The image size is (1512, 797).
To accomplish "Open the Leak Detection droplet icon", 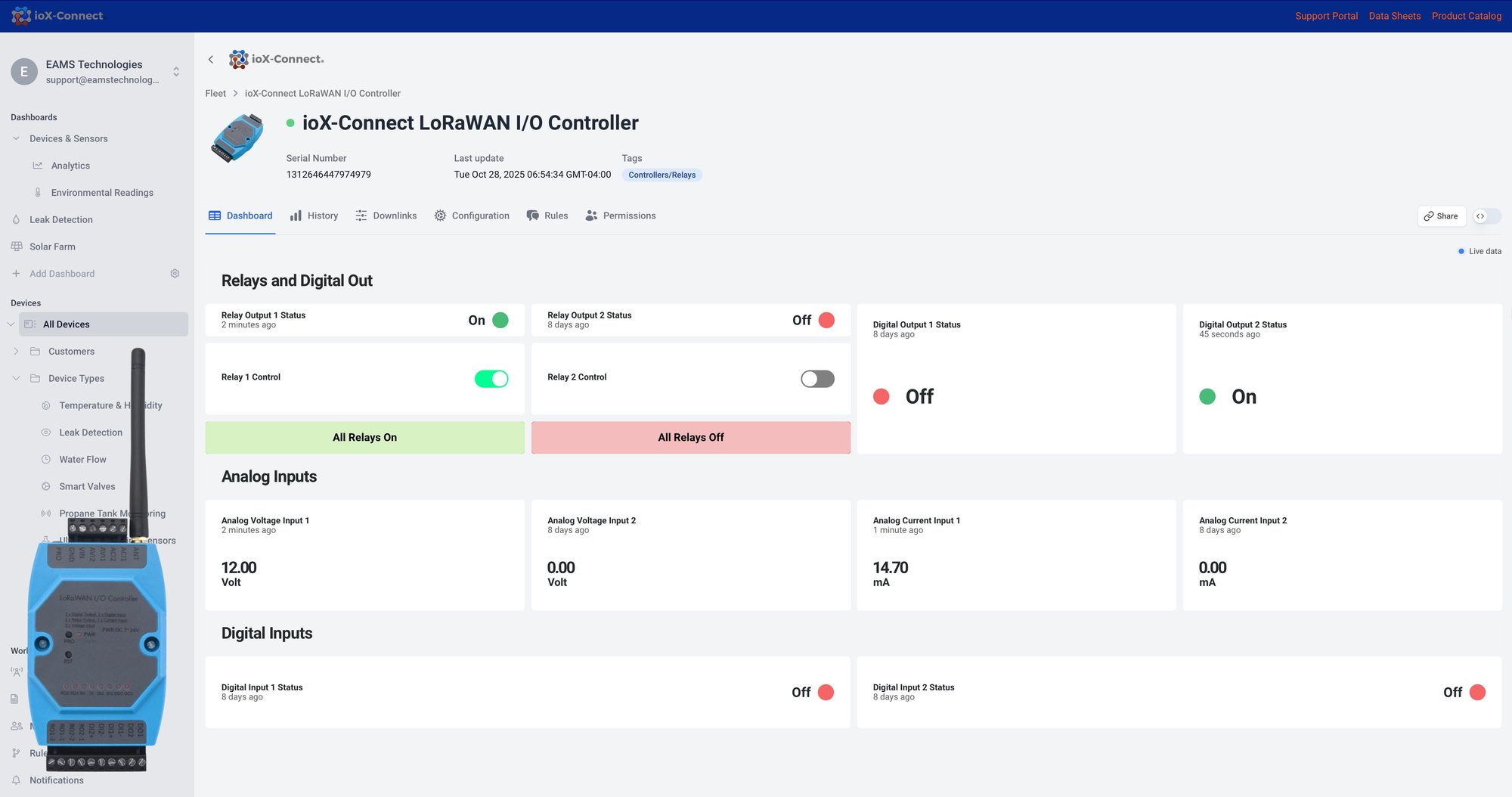I will (x=17, y=219).
